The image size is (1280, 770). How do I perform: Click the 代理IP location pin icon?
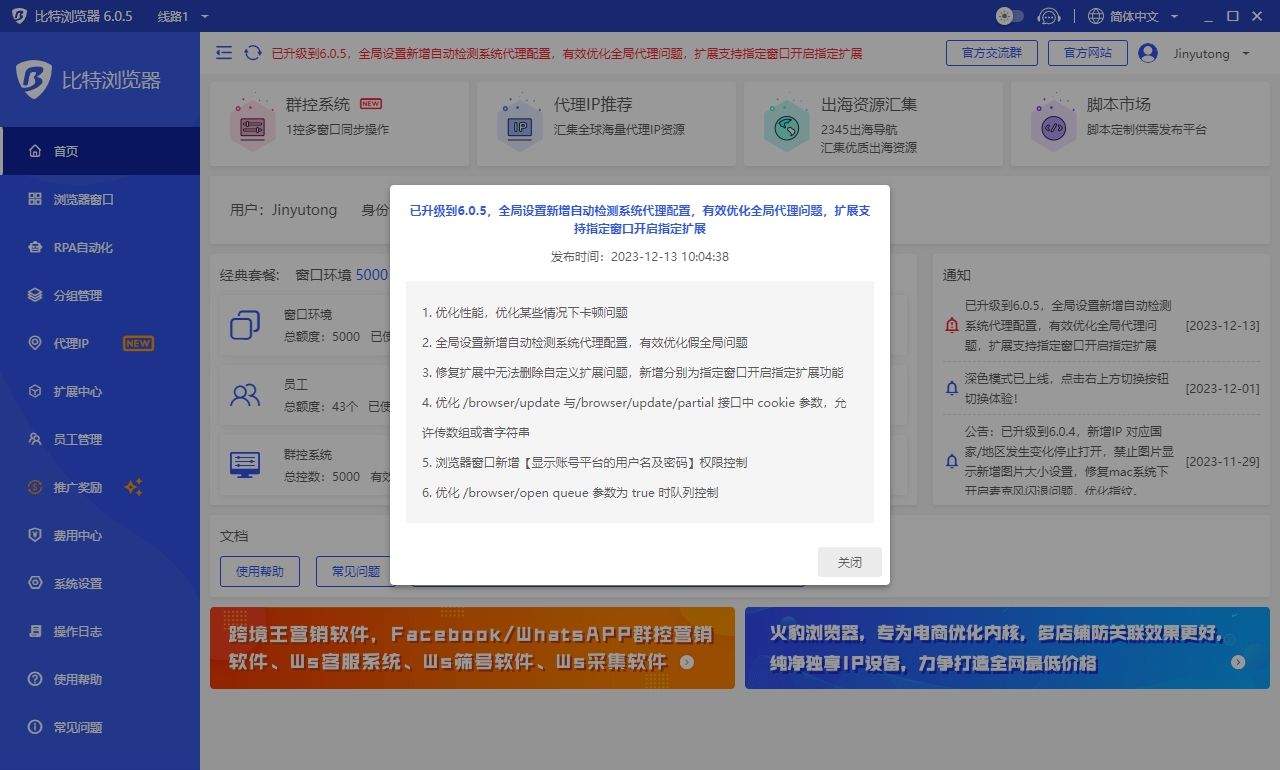point(35,343)
